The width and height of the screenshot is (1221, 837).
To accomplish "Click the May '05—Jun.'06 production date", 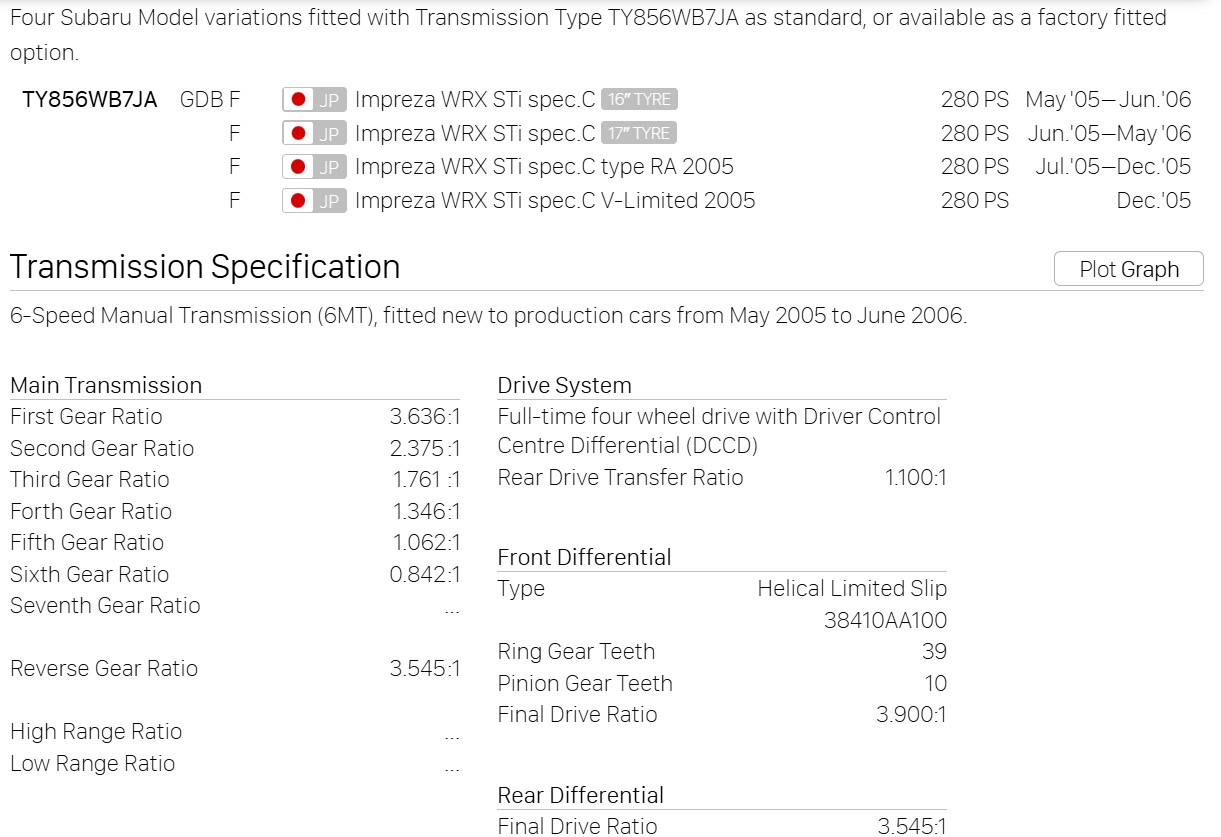I will point(1108,100).
